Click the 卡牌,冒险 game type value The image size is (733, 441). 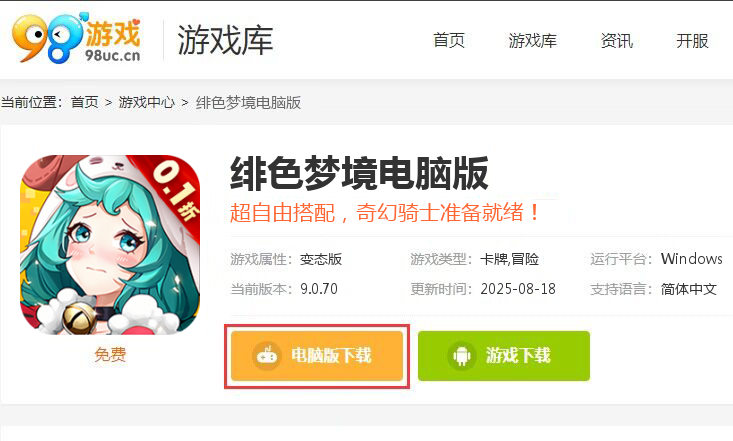[x=510, y=259]
